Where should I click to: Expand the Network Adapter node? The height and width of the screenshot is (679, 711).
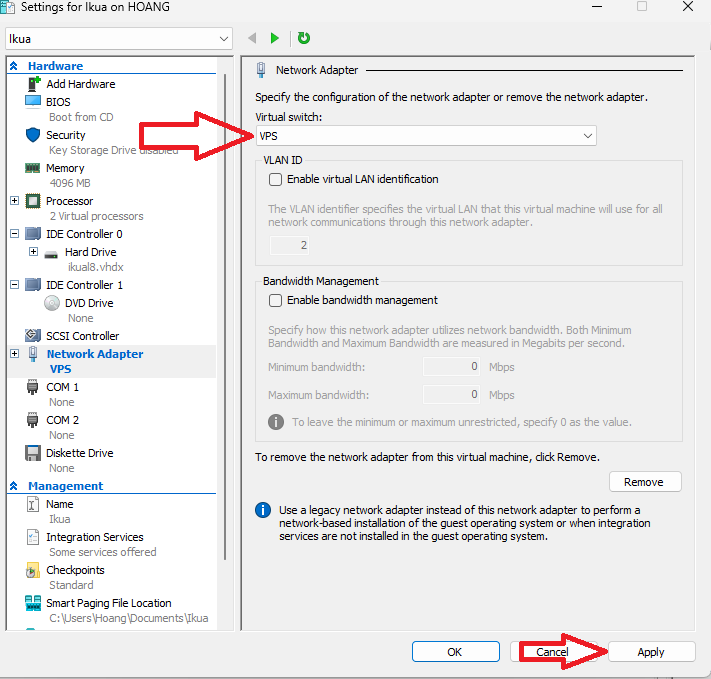pyautogui.click(x=15, y=353)
